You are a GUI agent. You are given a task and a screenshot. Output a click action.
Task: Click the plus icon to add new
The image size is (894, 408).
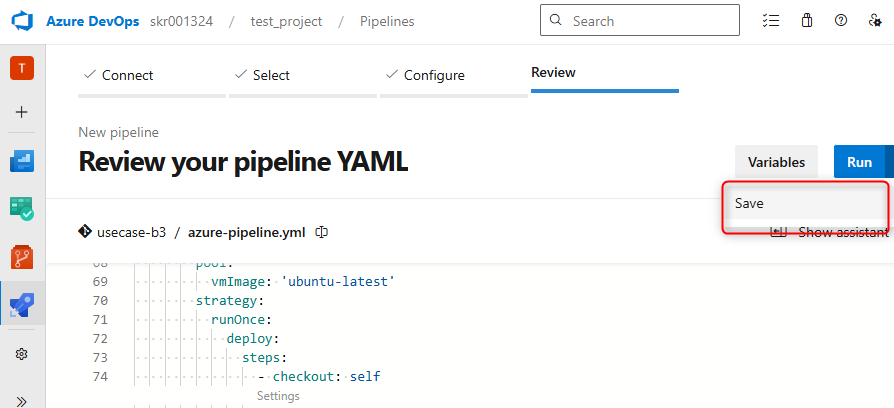[22, 112]
